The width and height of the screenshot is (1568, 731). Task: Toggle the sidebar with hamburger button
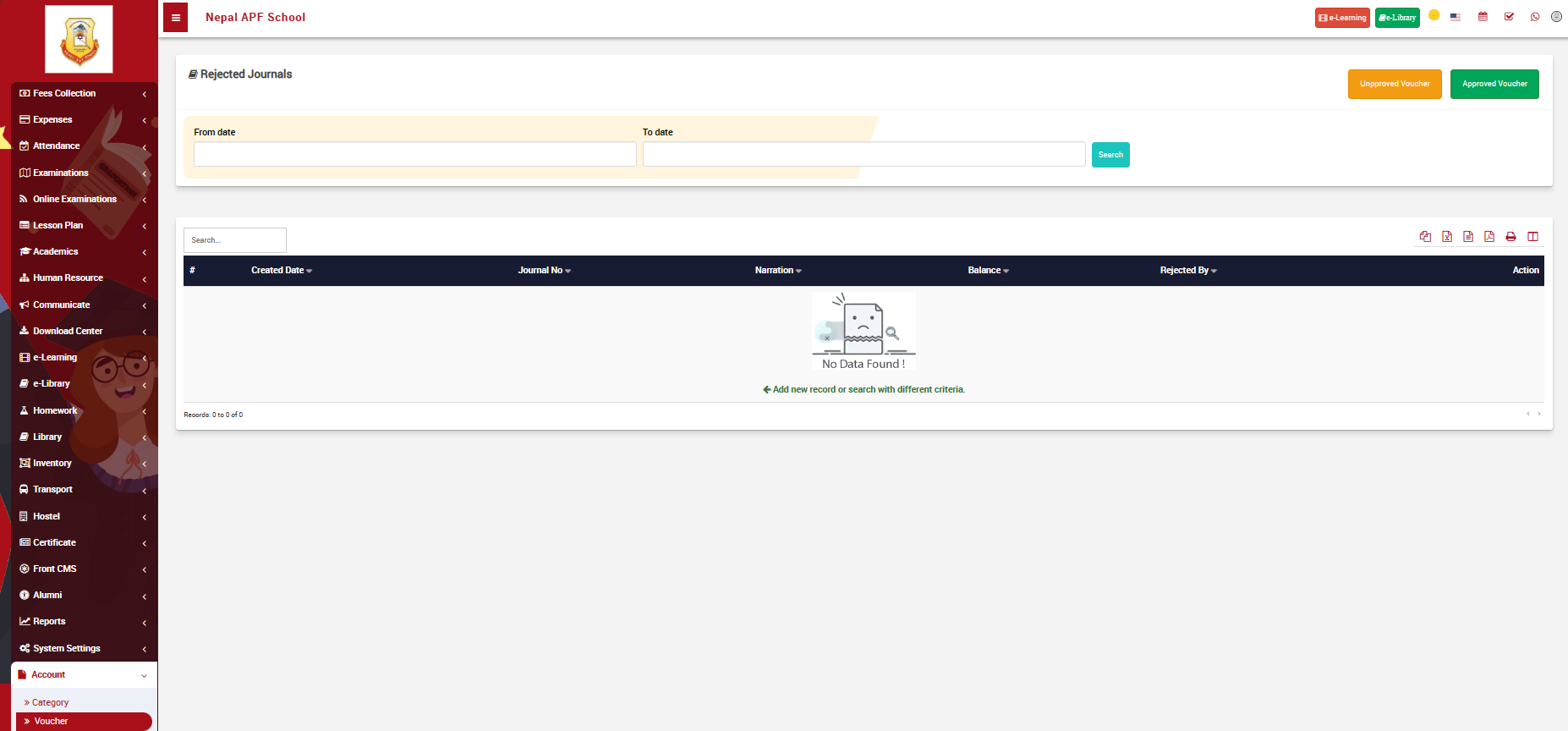(175, 18)
